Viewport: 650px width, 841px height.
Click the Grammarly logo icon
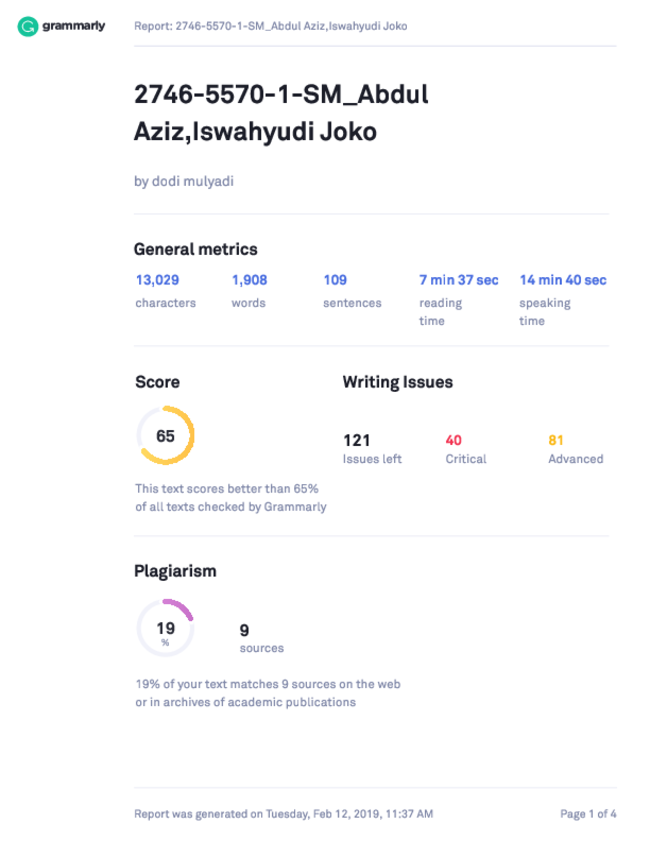(x=27, y=26)
